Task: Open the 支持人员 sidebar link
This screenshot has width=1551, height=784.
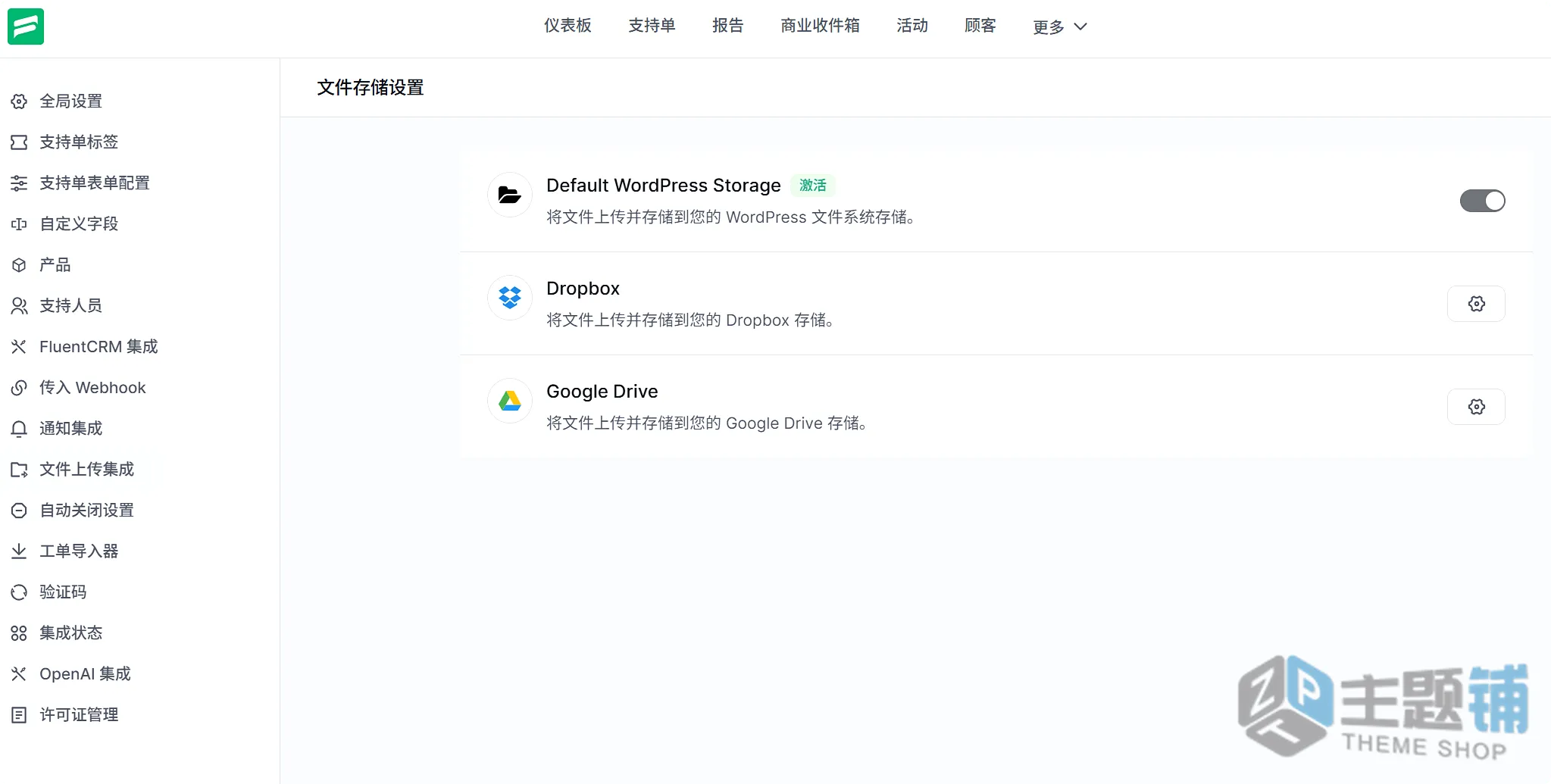Action: (x=71, y=306)
